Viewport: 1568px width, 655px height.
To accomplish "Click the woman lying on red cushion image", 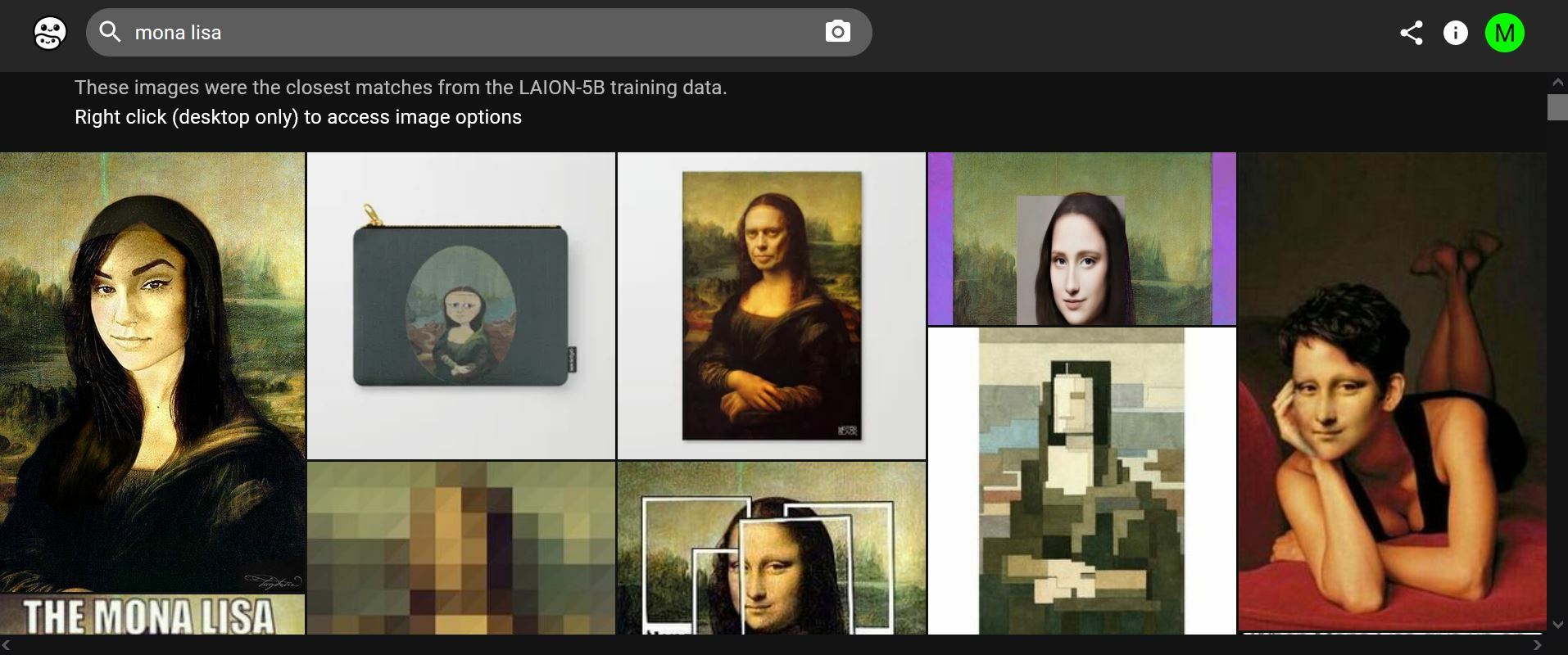I will [x=1392, y=393].
